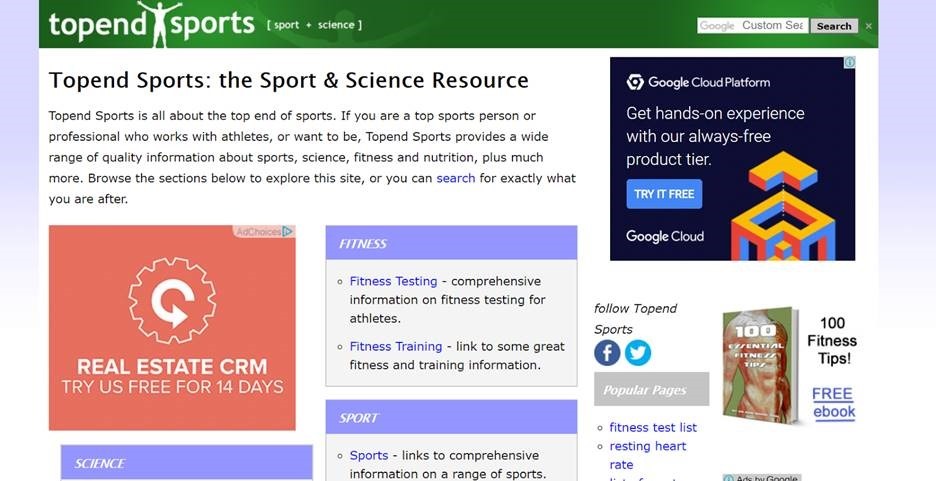Image resolution: width=936 pixels, height=481 pixels.
Task: Click the Topend Sports logo
Action: (152, 24)
